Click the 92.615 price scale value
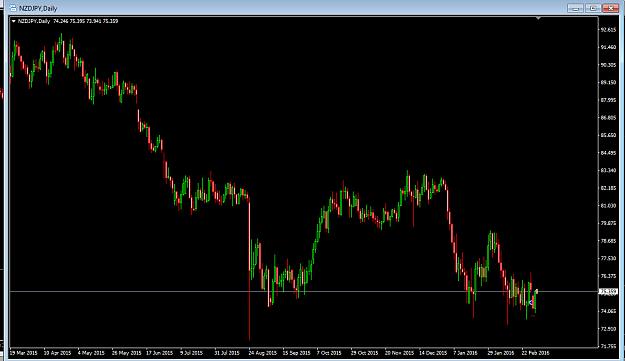The height and width of the screenshot is (361, 625). [x=608, y=30]
